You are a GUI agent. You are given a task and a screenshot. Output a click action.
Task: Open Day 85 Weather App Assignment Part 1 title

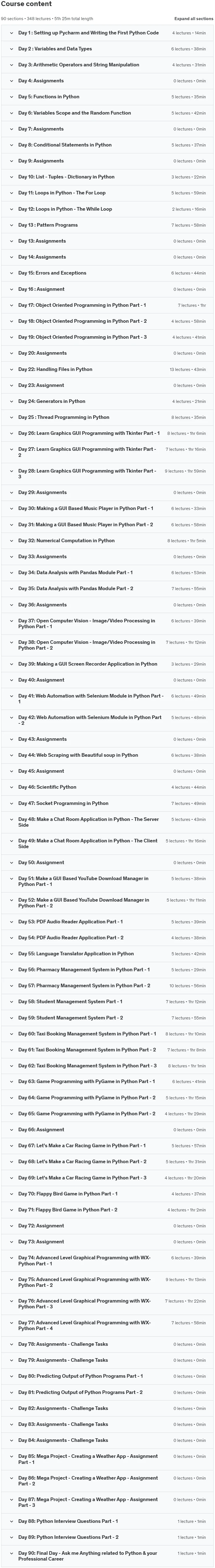click(88, 1459)
